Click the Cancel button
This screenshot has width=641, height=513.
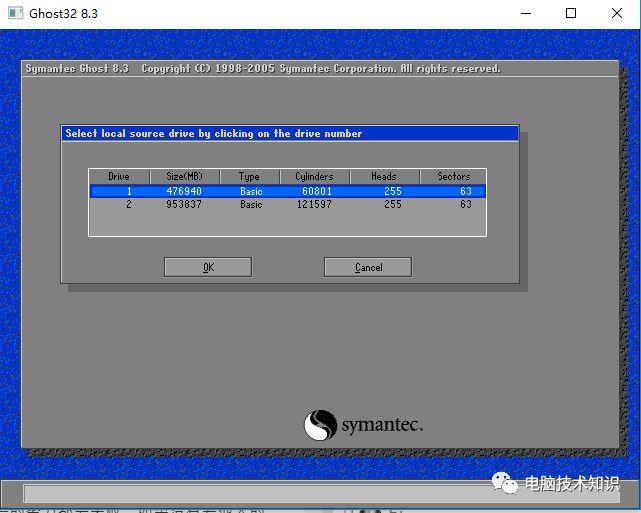pyautogui.click(x=368, y=267)
